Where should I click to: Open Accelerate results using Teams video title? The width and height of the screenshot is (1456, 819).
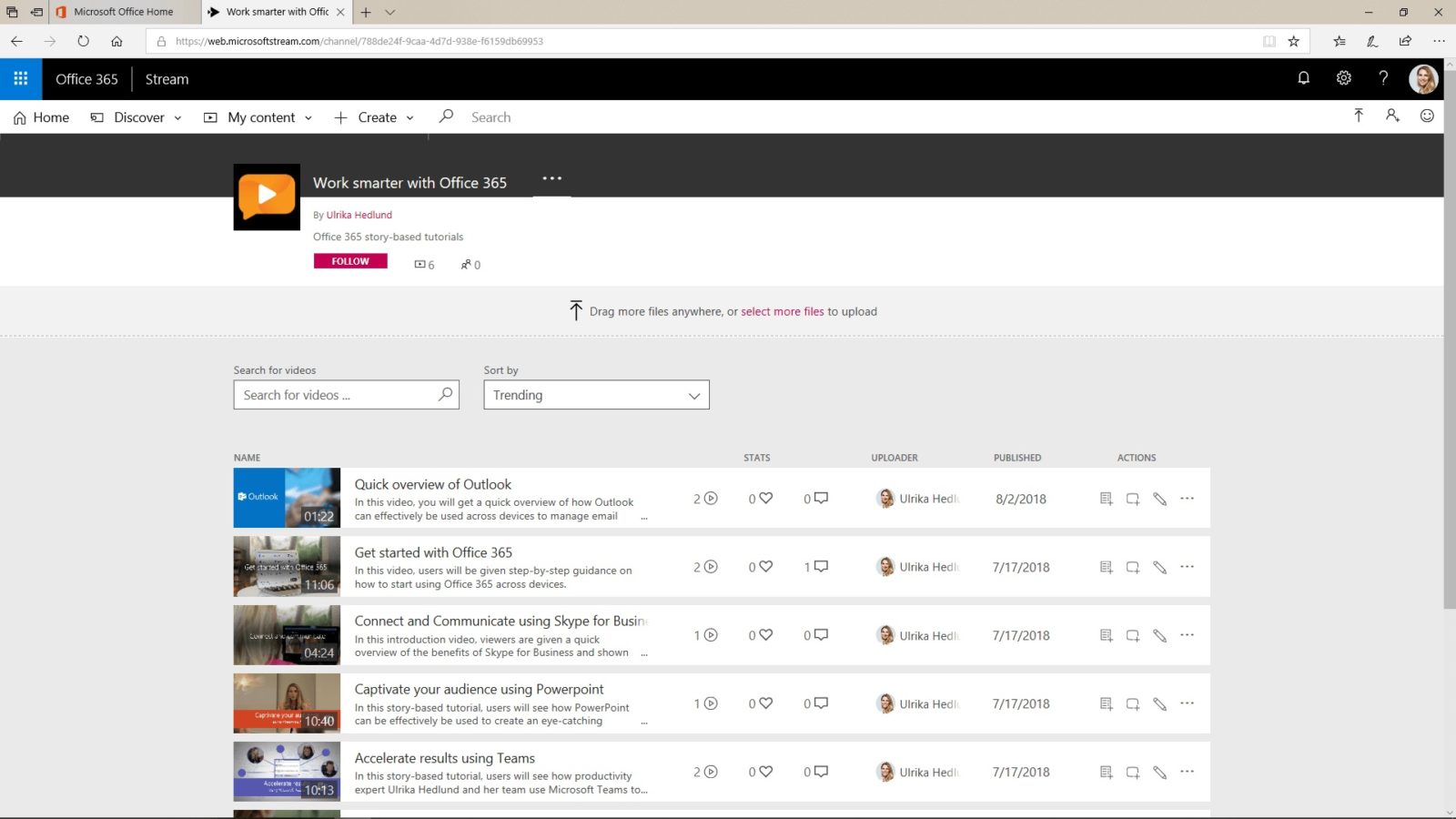coord(445,758)
